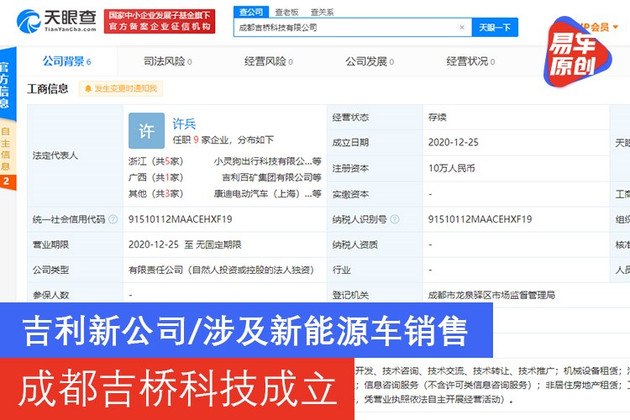Screen dimensions: 630x420
Task: Open the 许兵 profile link
Action: click(x=184, y=124)
